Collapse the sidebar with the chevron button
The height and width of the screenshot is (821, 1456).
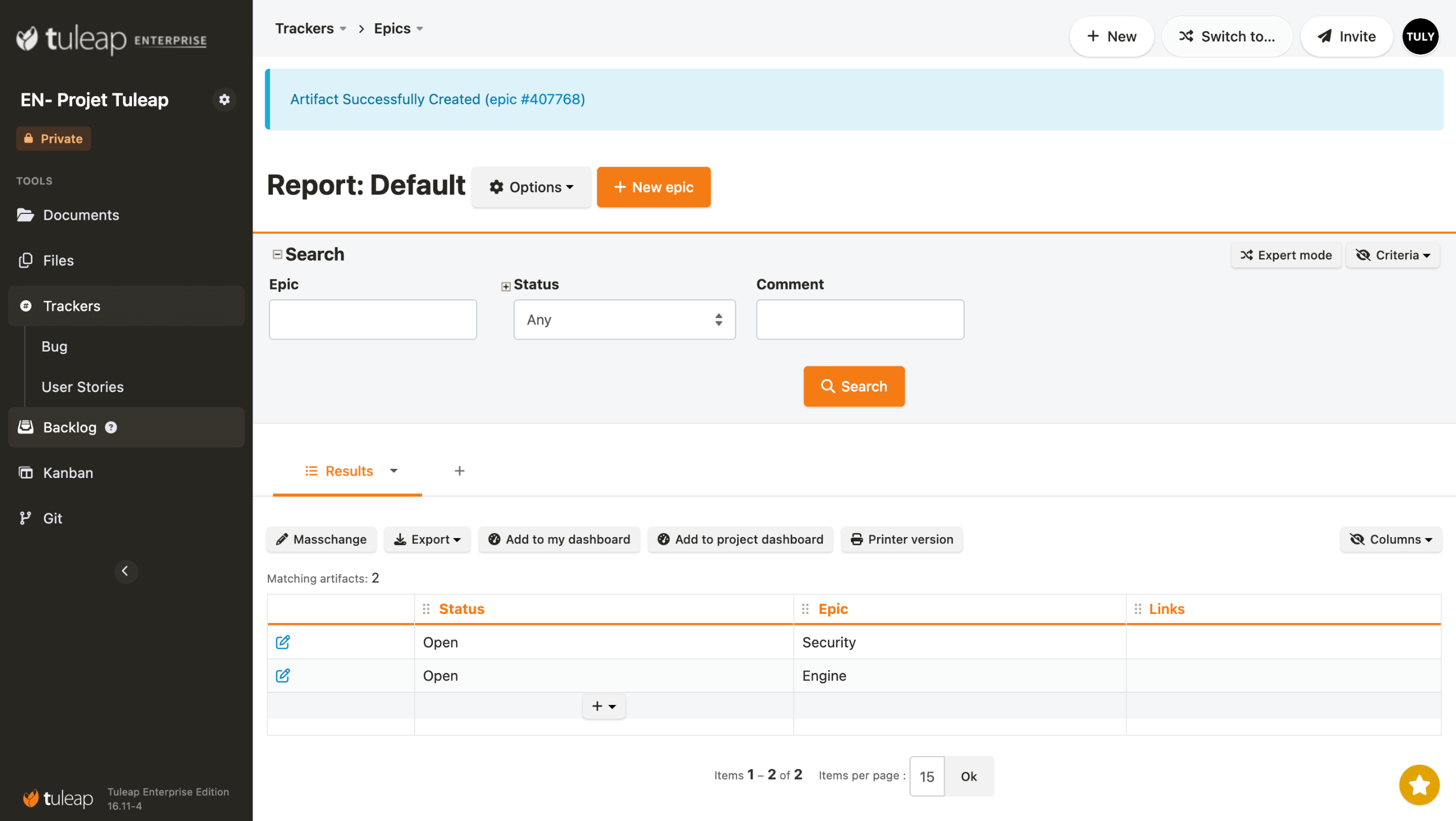126,571
